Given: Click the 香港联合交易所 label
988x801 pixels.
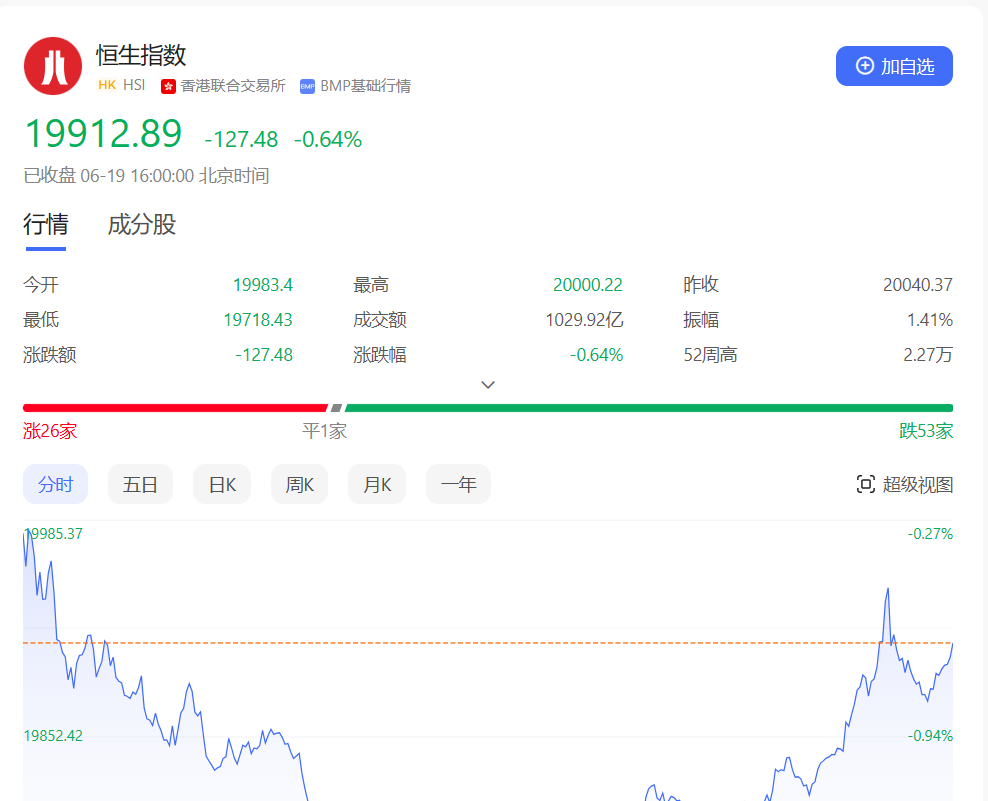Looking at the screenshot, I should tap(233, 86).
